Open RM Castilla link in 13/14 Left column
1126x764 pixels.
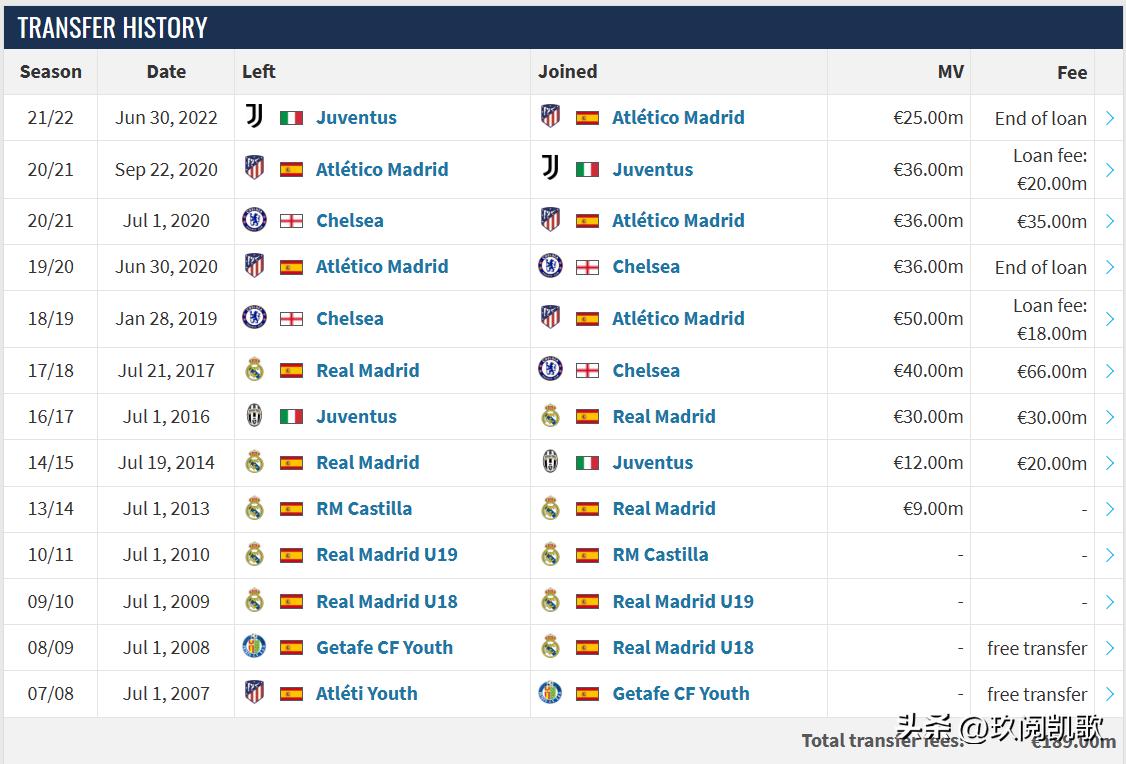tap(364, 508)
